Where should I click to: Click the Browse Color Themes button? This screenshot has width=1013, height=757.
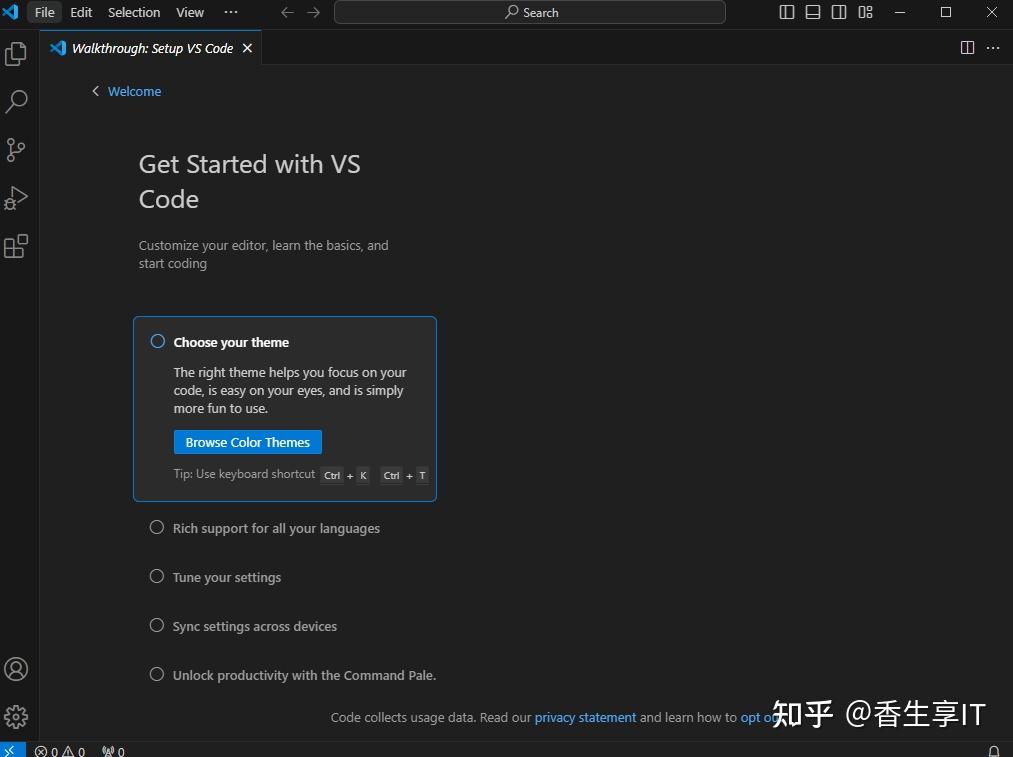(x=247, y=442)
